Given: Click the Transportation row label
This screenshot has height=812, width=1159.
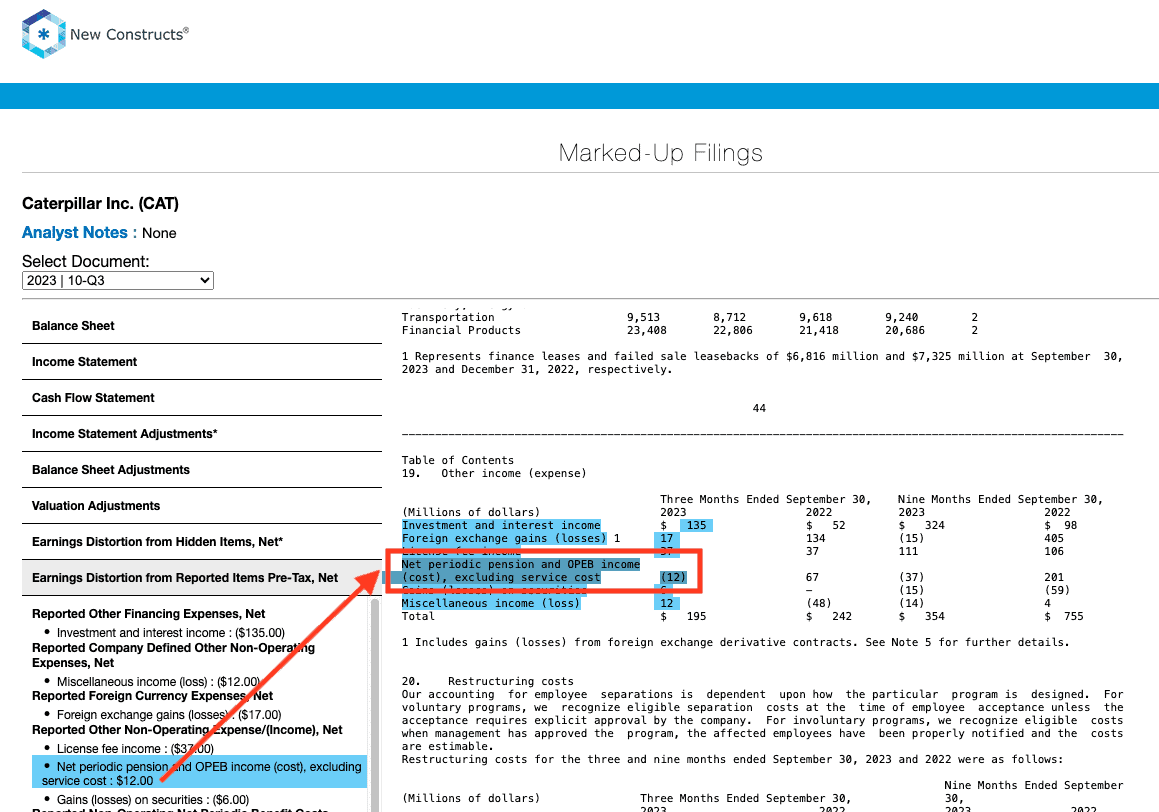Looking at the screenshot, I should click(x=448, y=318).
